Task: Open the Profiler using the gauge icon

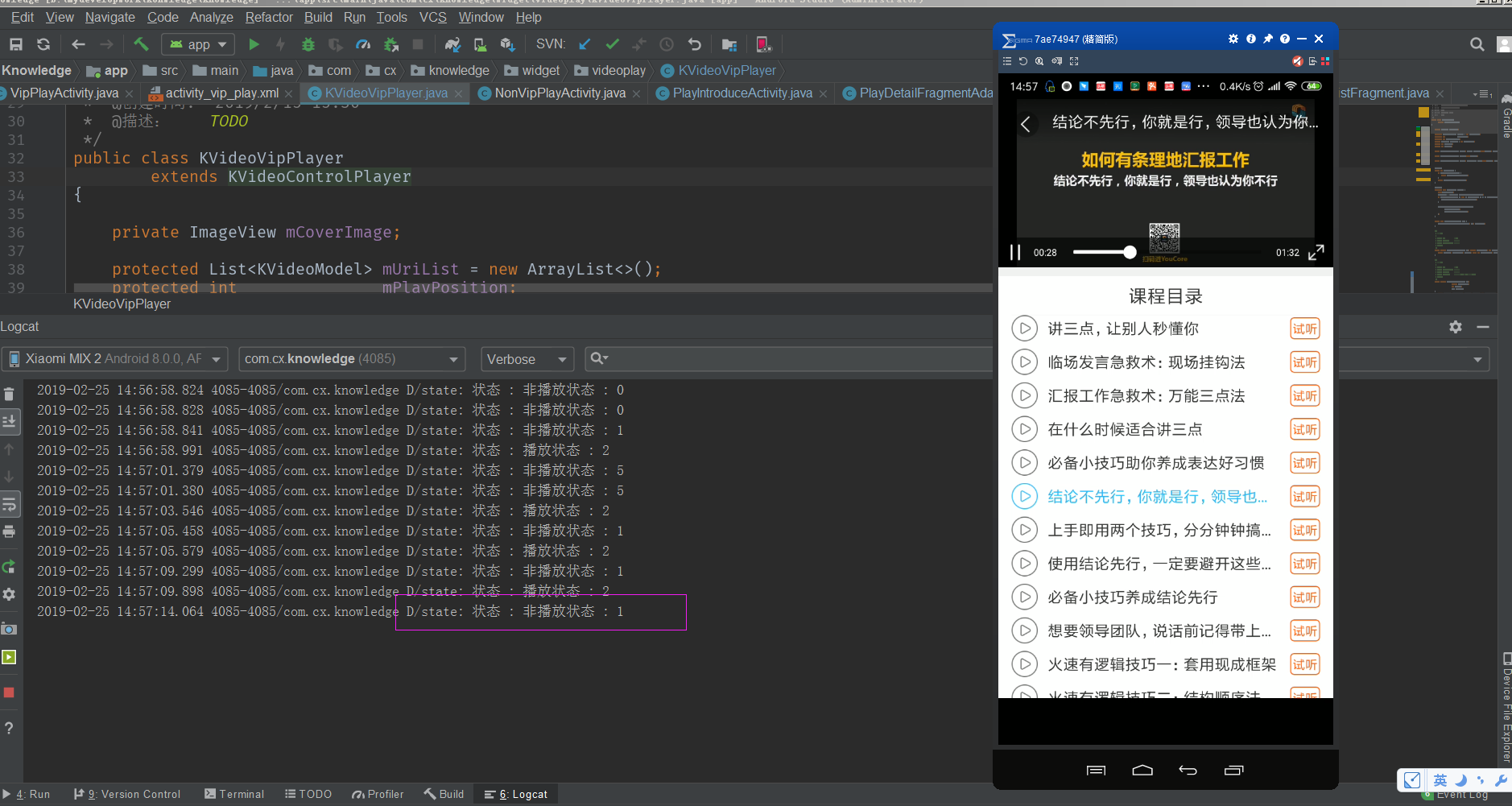Action: tap(363, 44)
